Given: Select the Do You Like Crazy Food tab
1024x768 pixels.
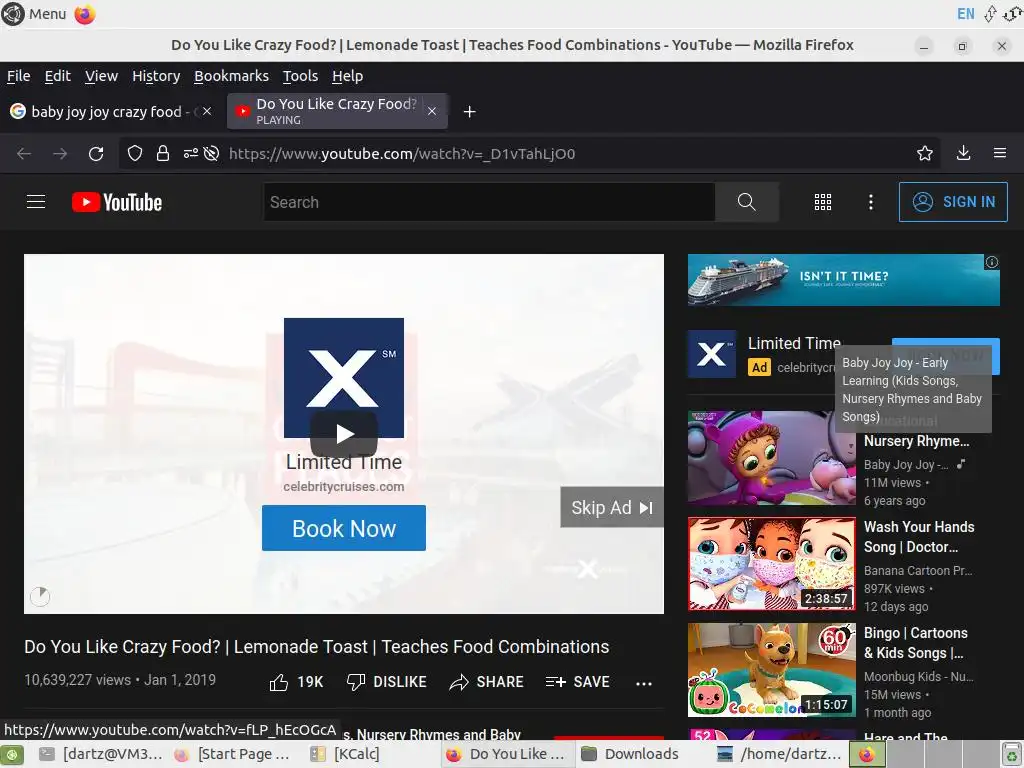Looking at the screenshot, I should coord(336,111).
